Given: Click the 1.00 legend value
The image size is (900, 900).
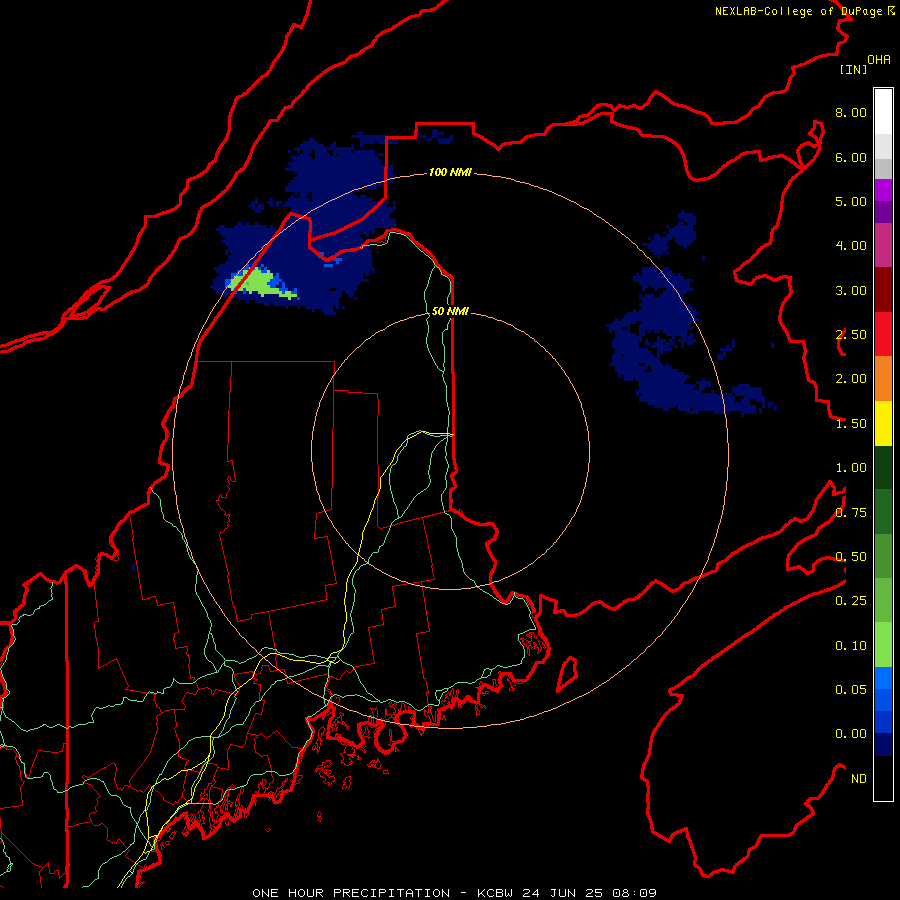Looking at the screenshot, I should click(851, 468).
